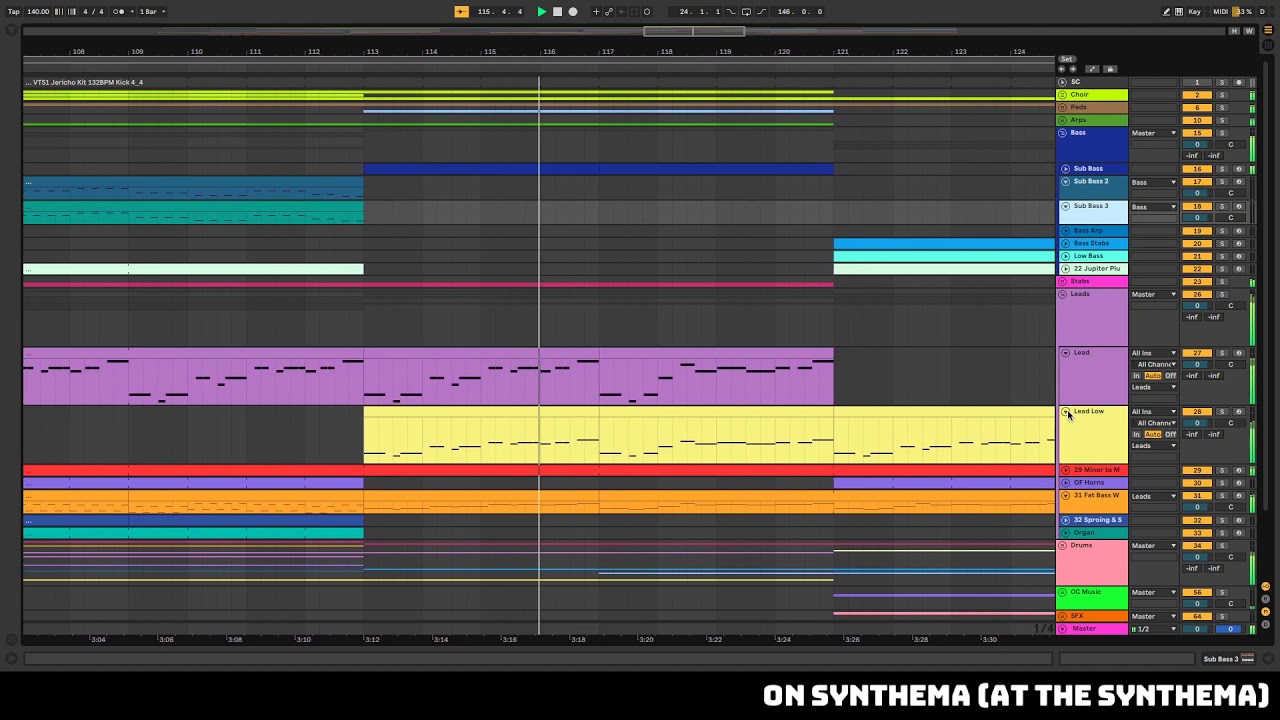The image size is (1280, 720).
Task: Click bar 116 on the timeline ruler
Action: point(549,51)
